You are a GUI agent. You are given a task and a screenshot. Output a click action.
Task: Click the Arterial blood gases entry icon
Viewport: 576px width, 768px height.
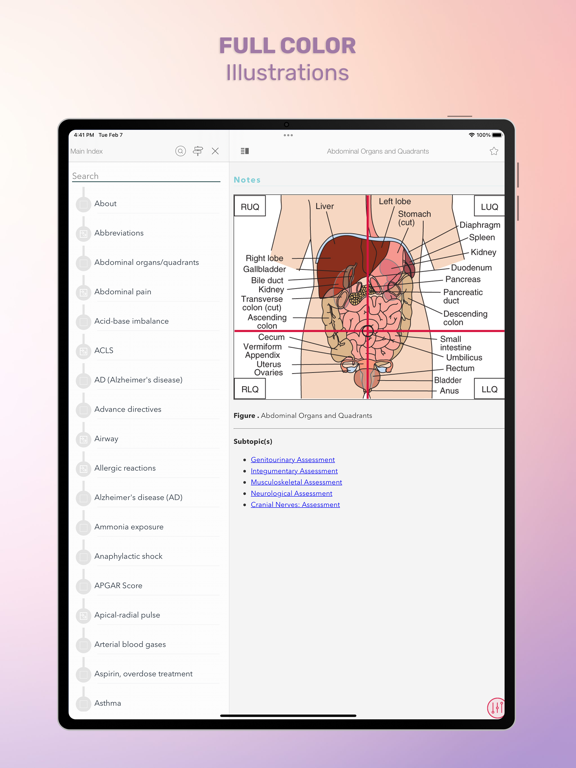[x=83, y=645]
